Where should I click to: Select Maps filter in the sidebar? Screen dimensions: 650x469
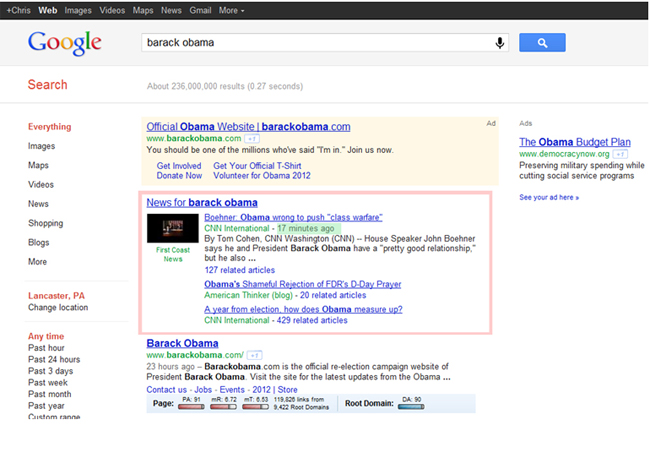(x=38, y=165)
